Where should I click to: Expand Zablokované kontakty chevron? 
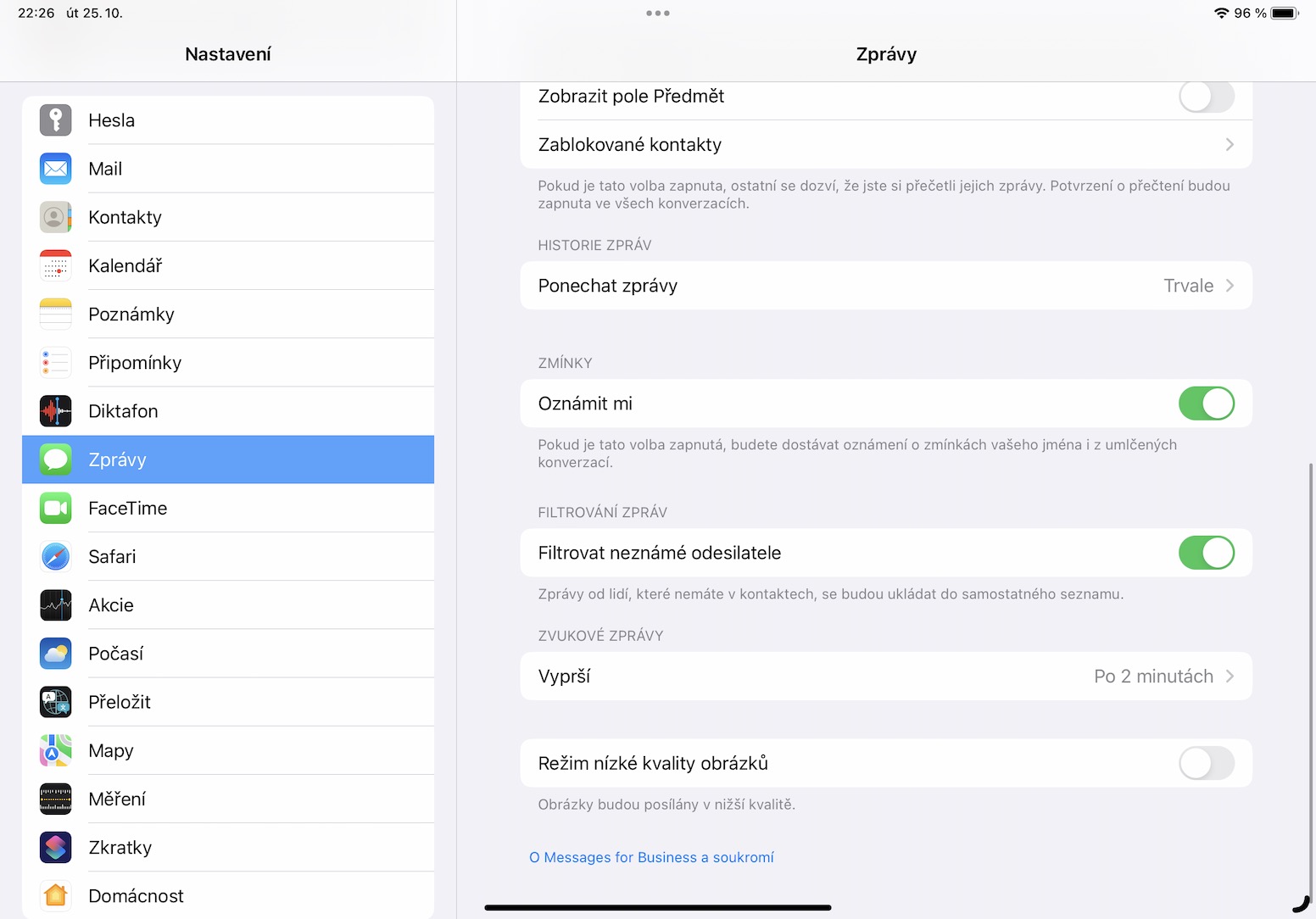(1229, 145)
